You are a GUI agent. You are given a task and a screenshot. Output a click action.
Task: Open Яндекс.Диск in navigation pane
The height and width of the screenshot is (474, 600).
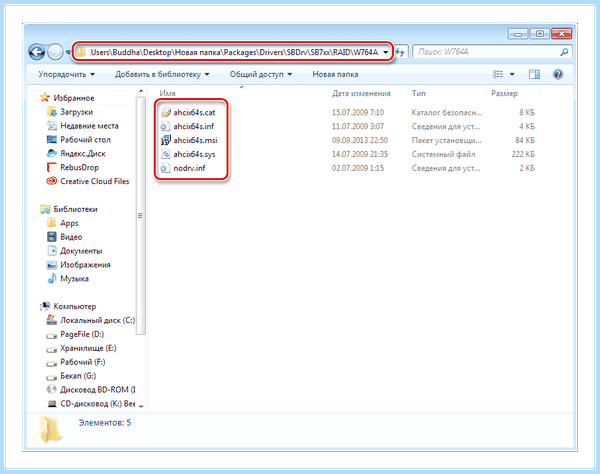pos(76,153)
